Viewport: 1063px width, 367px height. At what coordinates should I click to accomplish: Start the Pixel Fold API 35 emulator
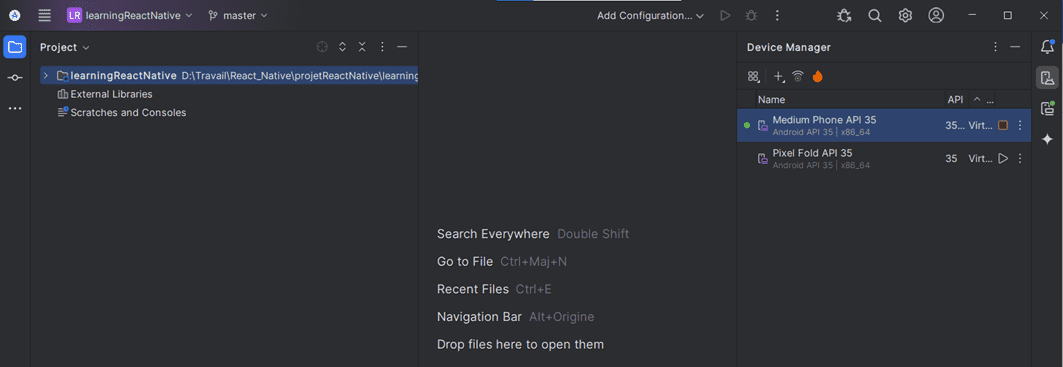[1003, 159]
